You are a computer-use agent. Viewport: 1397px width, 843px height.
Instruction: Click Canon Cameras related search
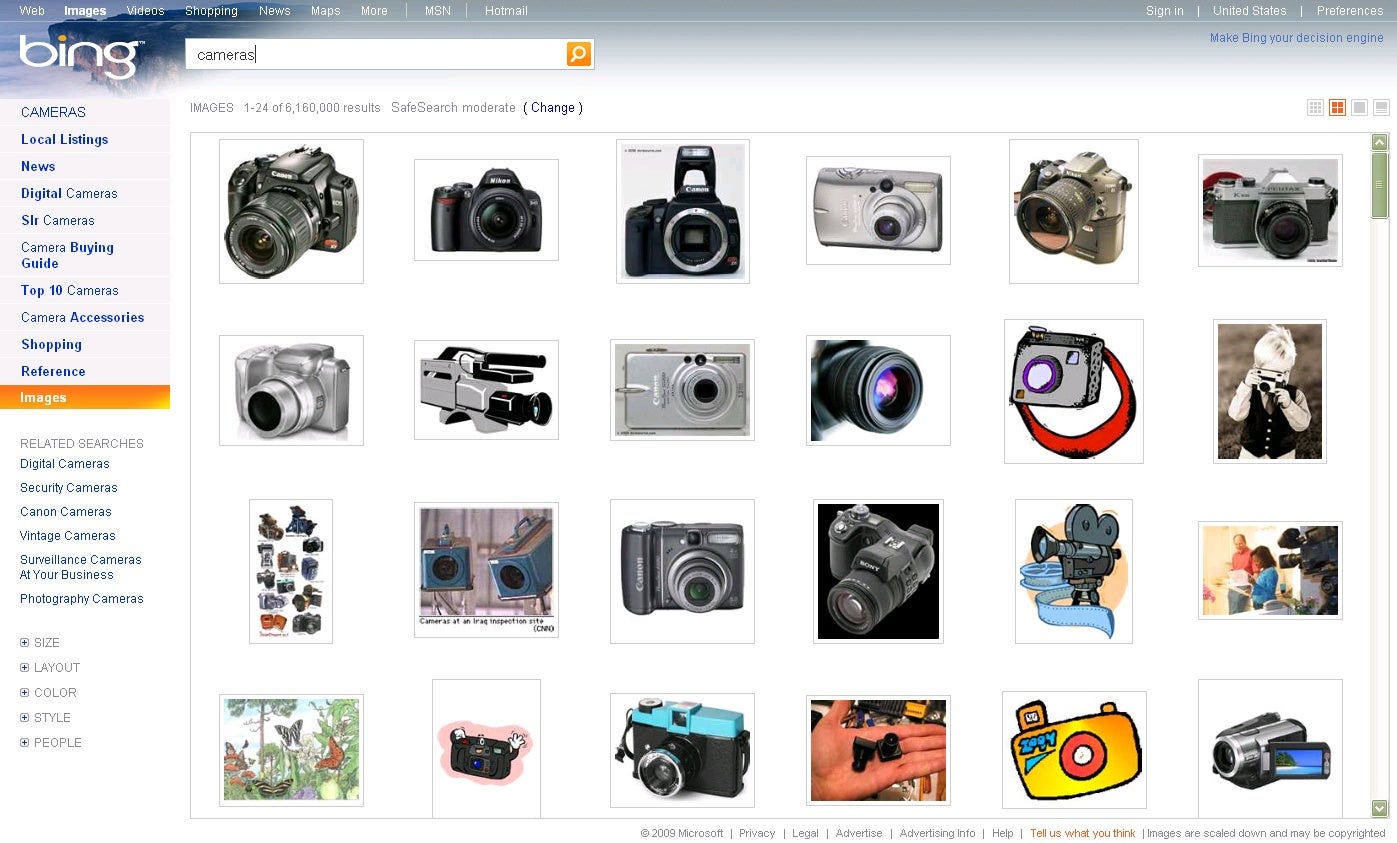[65, 512]
